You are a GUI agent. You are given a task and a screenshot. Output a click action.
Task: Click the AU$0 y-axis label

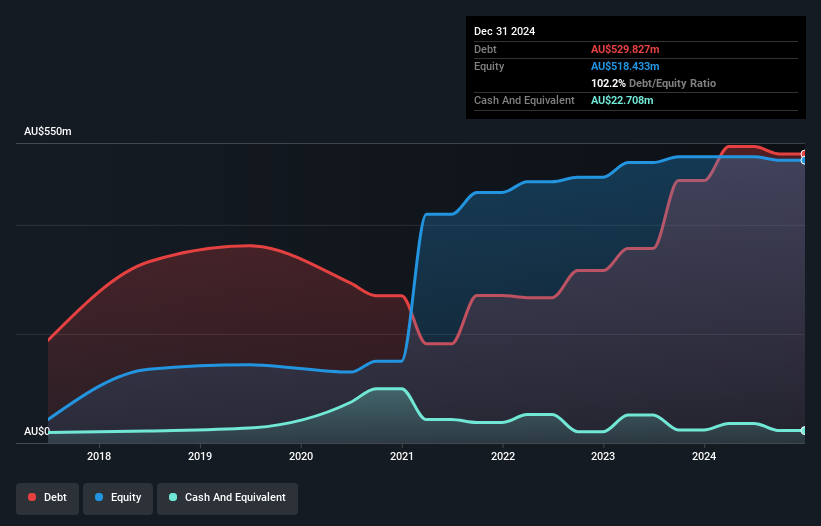click(37, 431)
